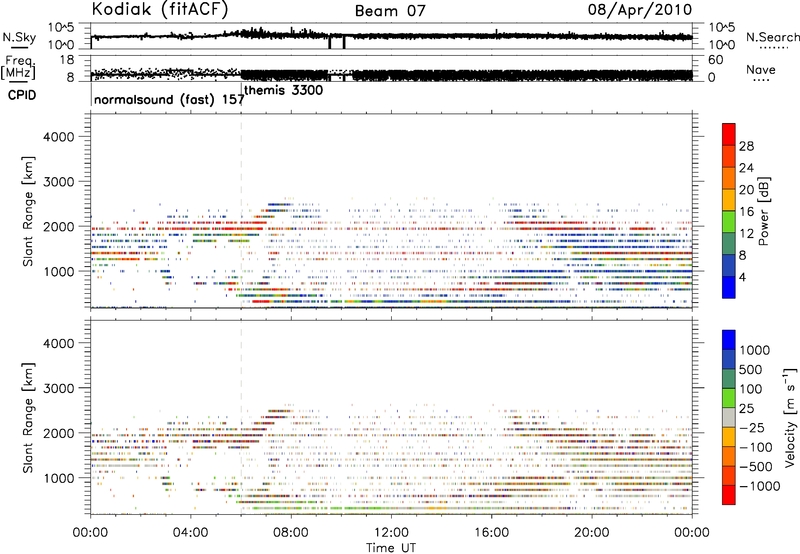Click the "12:00" time tick label

coord(391,533)
